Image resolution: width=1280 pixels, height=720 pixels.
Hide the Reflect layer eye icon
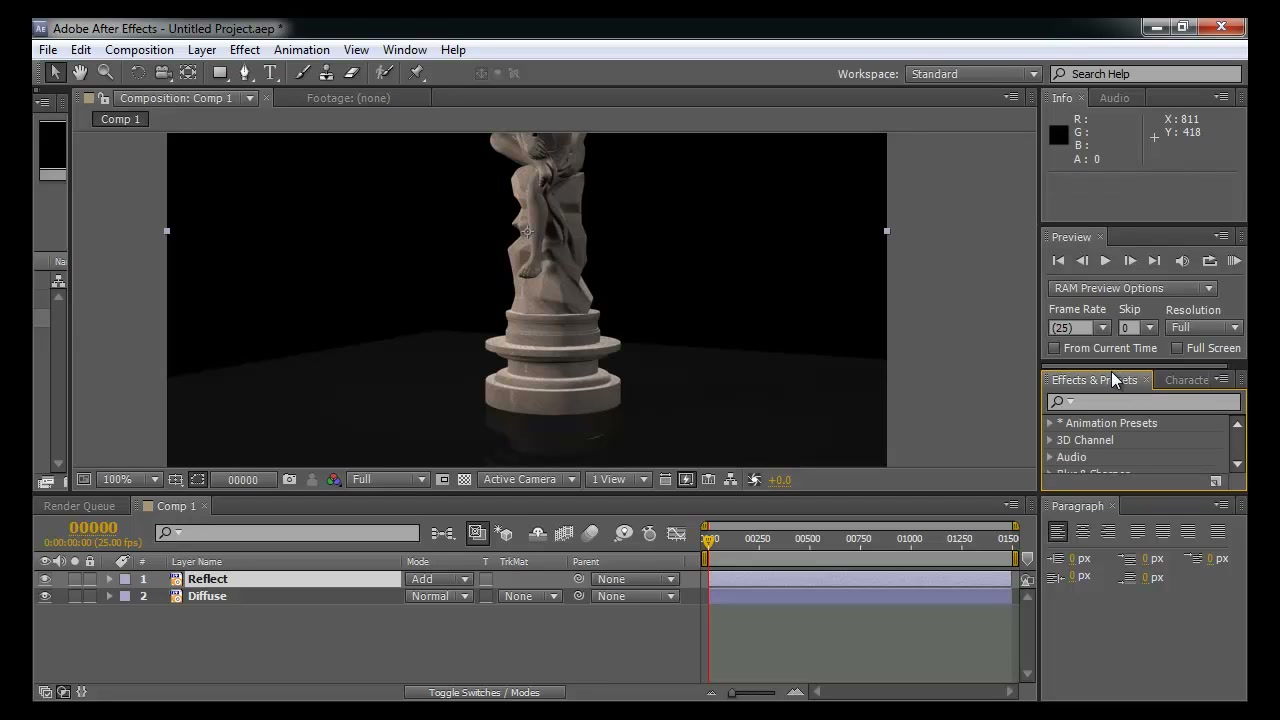point(44,579)
